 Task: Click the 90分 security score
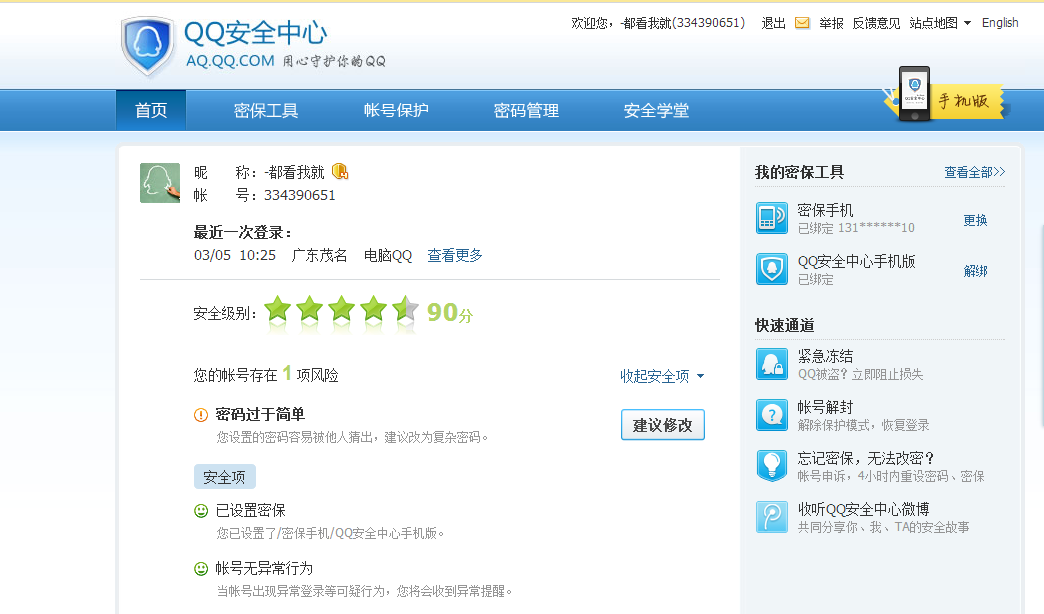point(450,312)
